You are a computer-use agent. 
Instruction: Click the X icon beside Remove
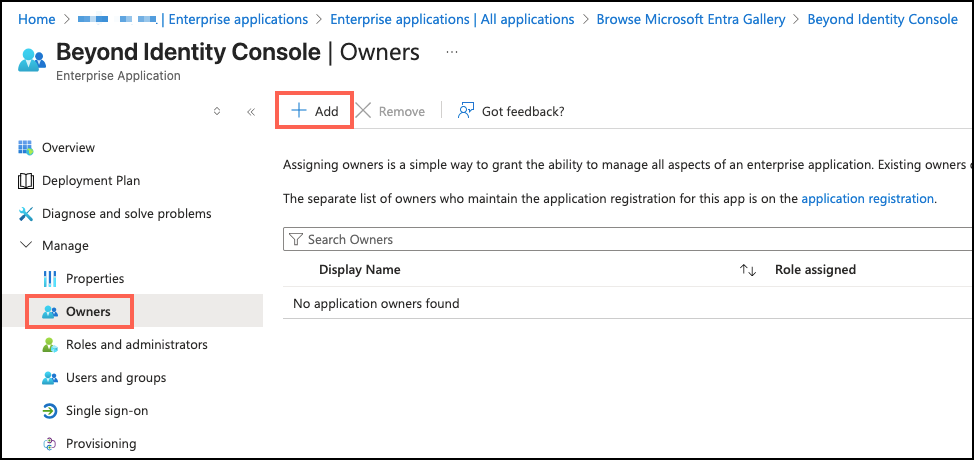tap(363, 110)
